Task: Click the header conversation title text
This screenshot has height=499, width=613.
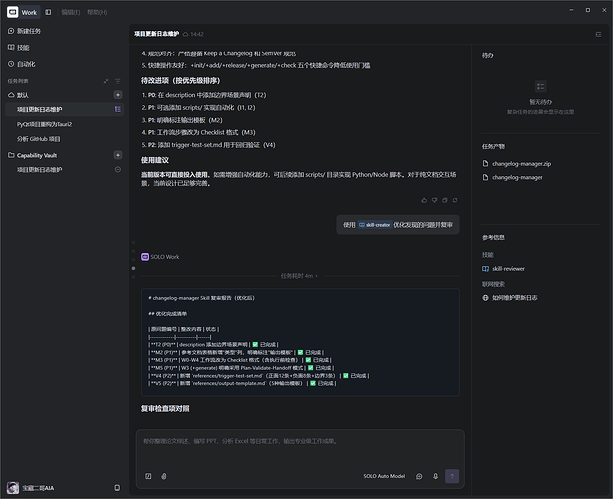Action: [157, 34]
